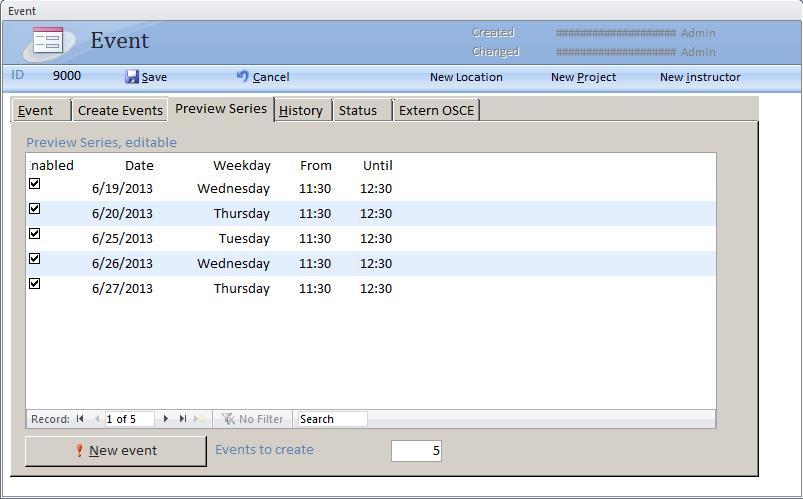
Task: Jump to last record in navigator
Action: pos(183,419)
